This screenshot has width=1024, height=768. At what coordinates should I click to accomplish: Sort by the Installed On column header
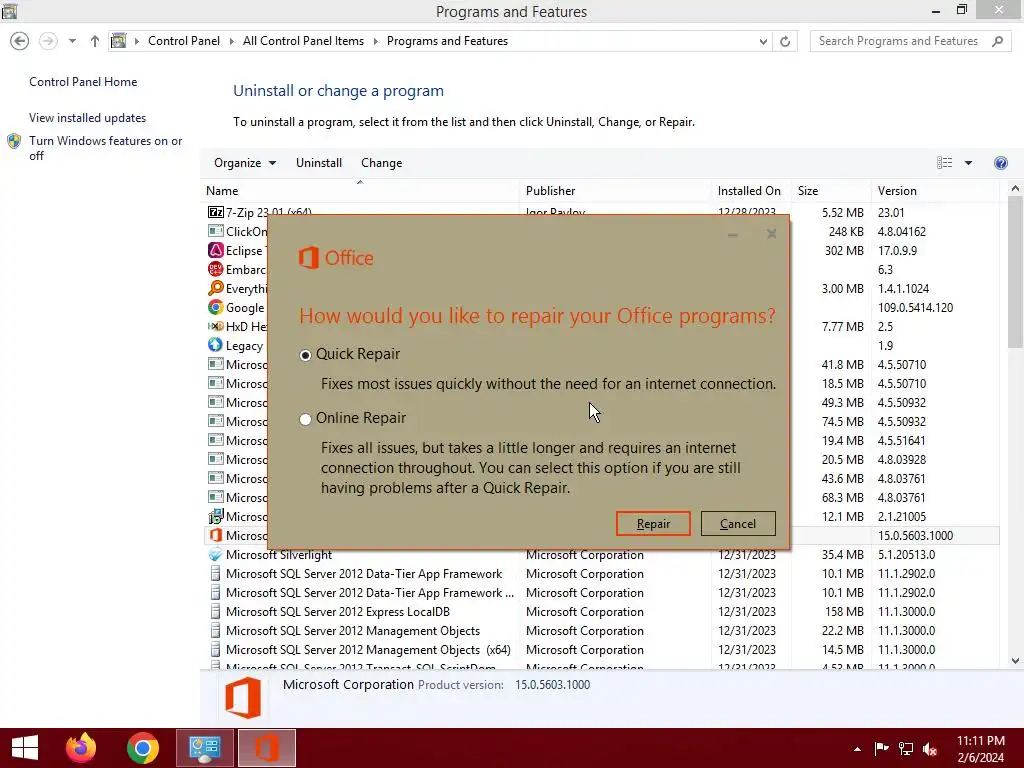[x=749, y=191]
